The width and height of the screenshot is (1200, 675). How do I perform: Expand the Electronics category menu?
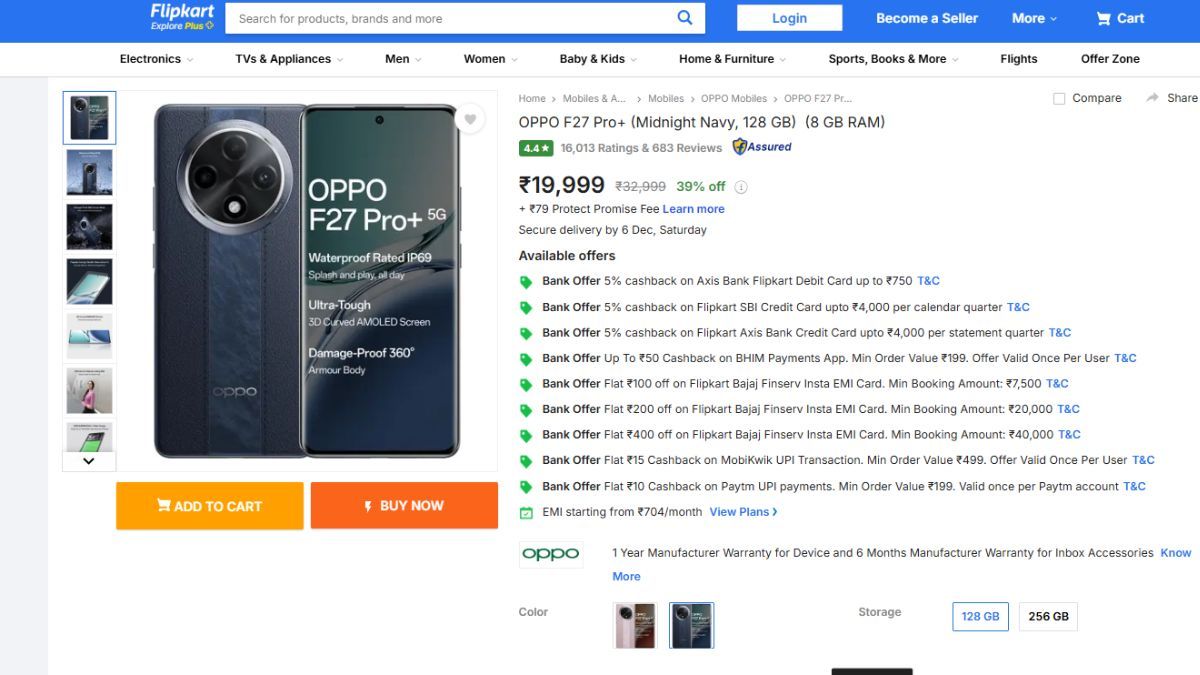(156, 59)
